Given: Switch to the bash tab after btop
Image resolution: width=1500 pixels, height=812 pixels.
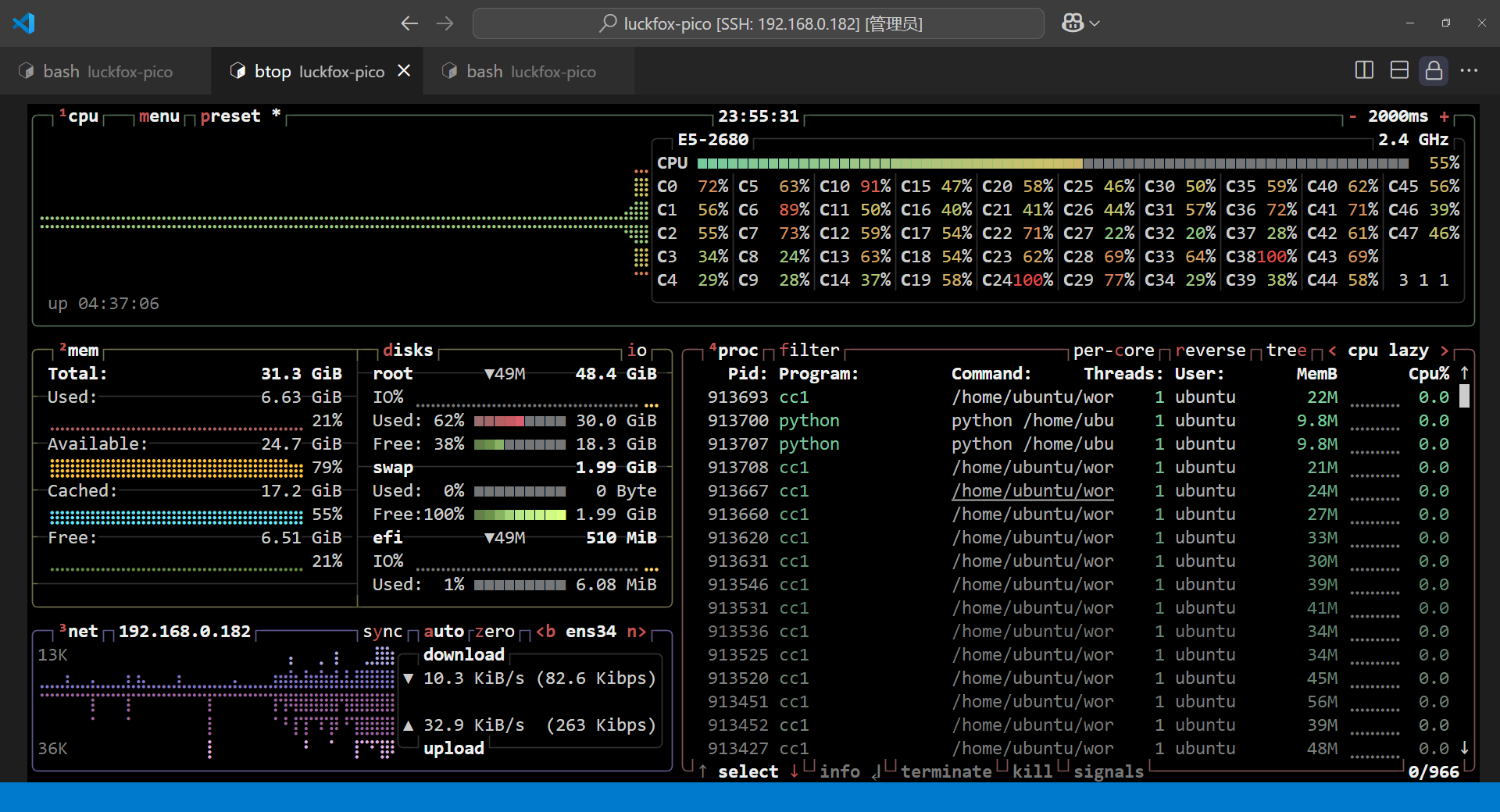Looking at the screenshot, I should [x=528, y=71].
